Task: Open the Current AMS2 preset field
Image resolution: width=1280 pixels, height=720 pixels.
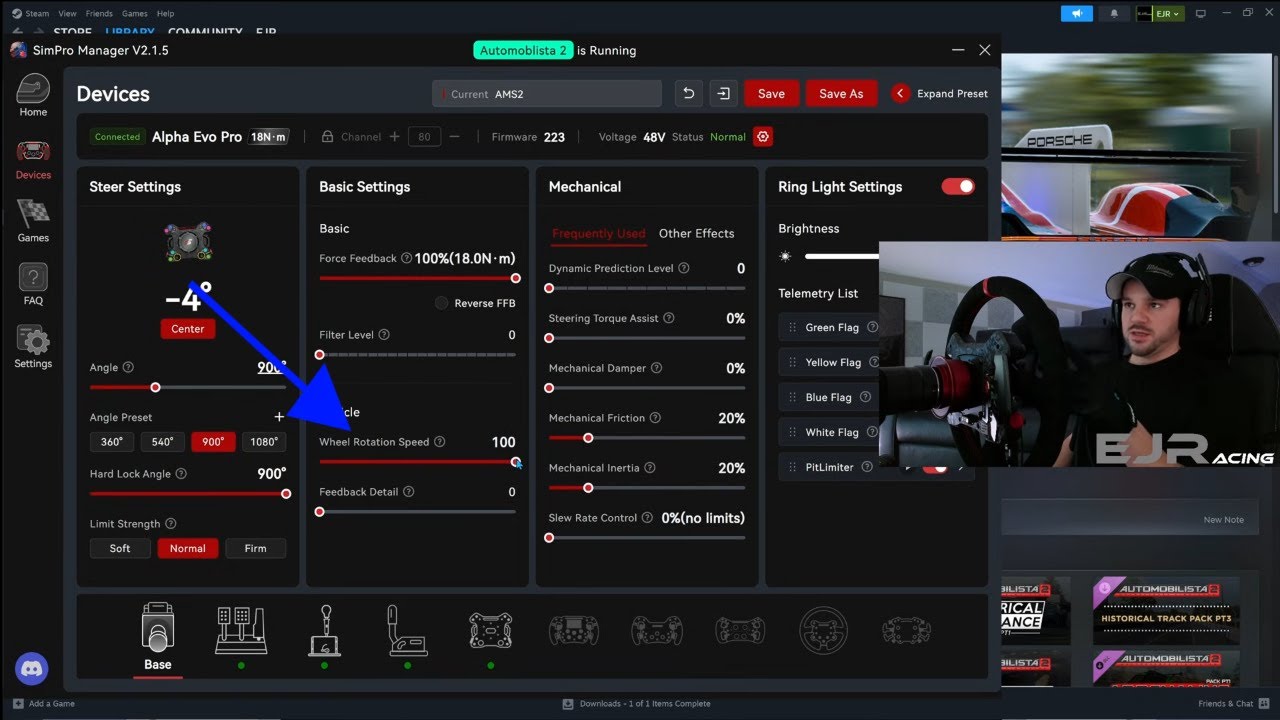Action: click(547, 94)
